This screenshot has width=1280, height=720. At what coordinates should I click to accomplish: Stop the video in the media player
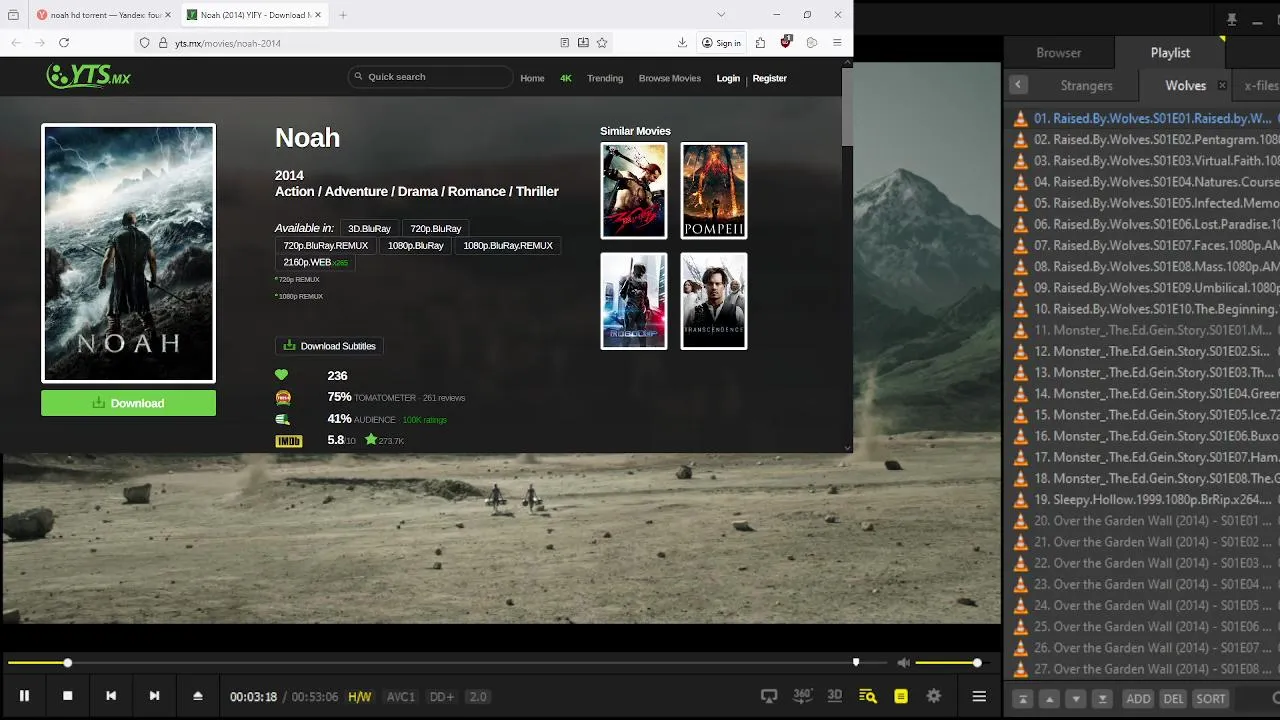68,696
